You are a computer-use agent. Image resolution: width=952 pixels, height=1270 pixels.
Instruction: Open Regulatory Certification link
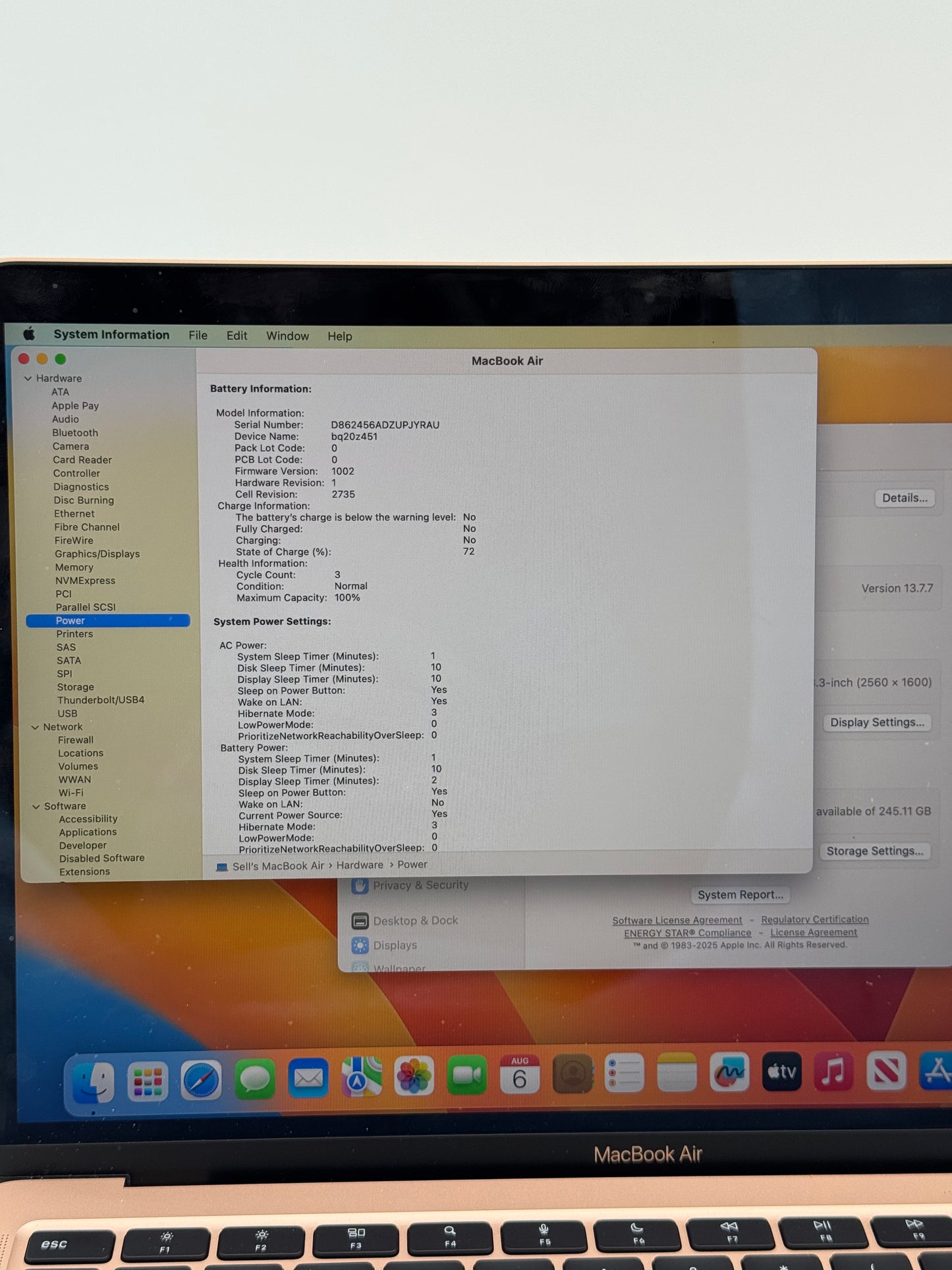click(x=815, y=919)
